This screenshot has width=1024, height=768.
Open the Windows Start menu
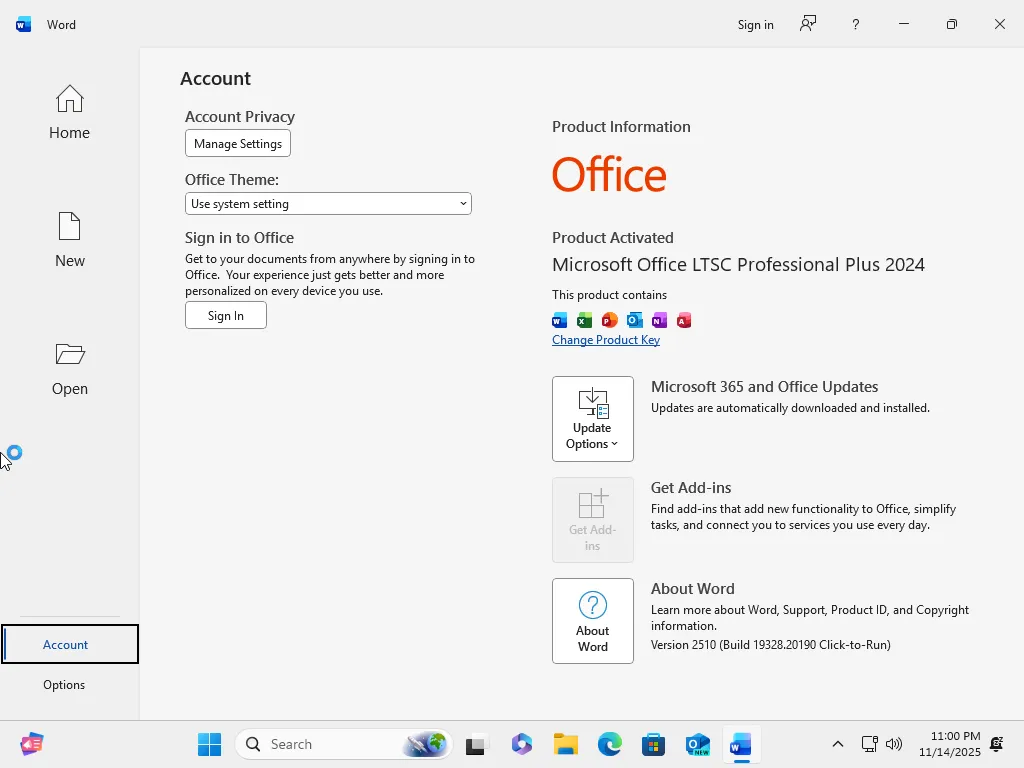point(210,744)
